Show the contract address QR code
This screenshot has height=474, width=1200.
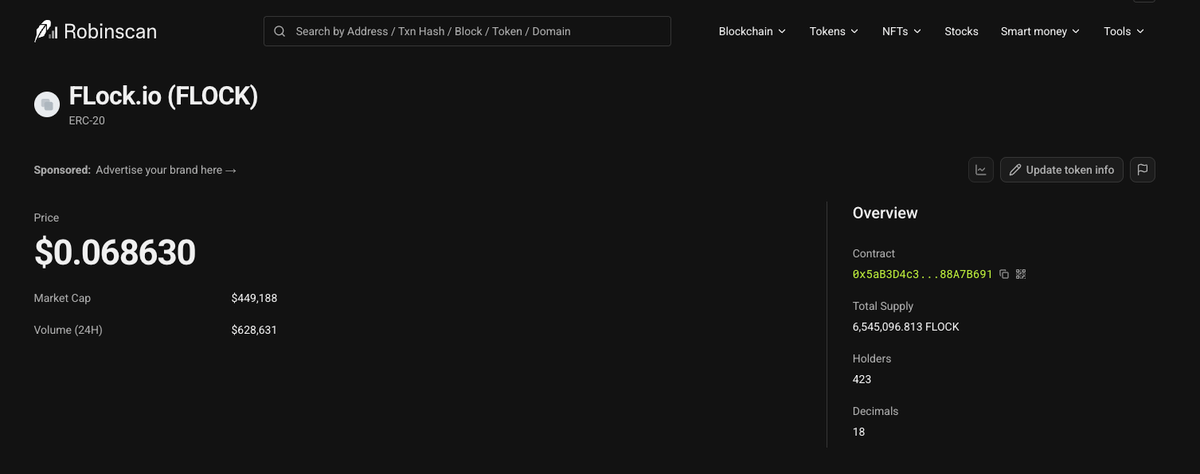[1021, 274]
